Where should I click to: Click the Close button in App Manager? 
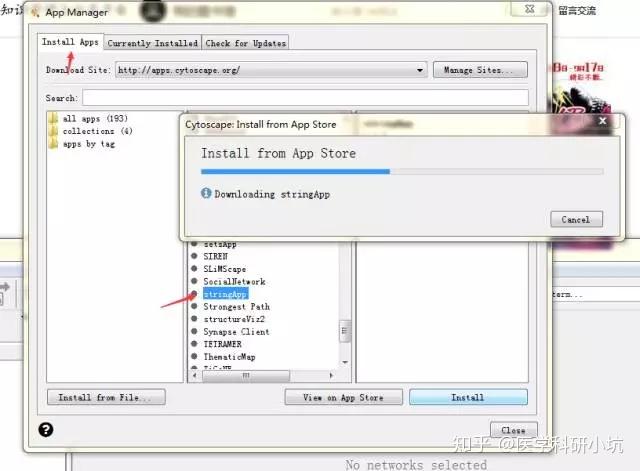point(513,430)
